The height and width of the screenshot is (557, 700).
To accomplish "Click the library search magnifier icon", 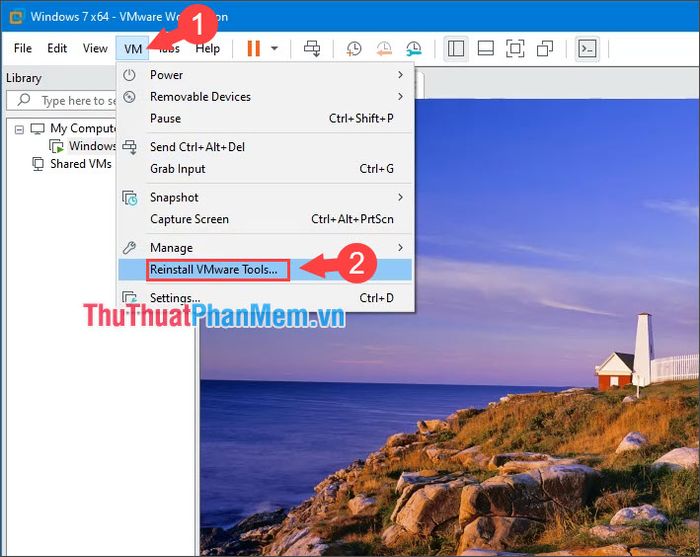I will (x=24, y=100).
